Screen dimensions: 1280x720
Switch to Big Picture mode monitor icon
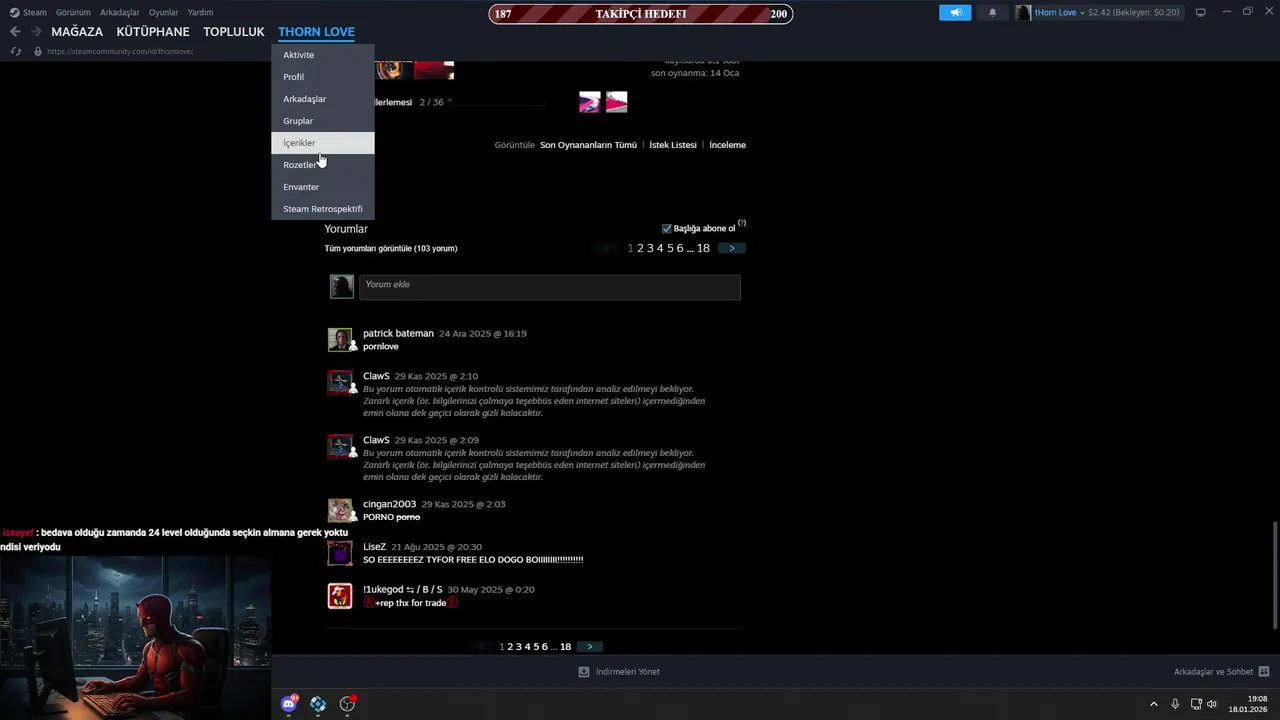[x=1201, y=12]
